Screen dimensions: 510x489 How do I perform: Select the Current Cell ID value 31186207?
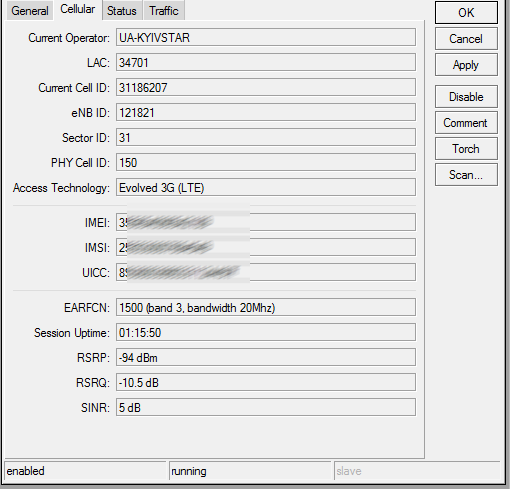(x=266, y=87)
